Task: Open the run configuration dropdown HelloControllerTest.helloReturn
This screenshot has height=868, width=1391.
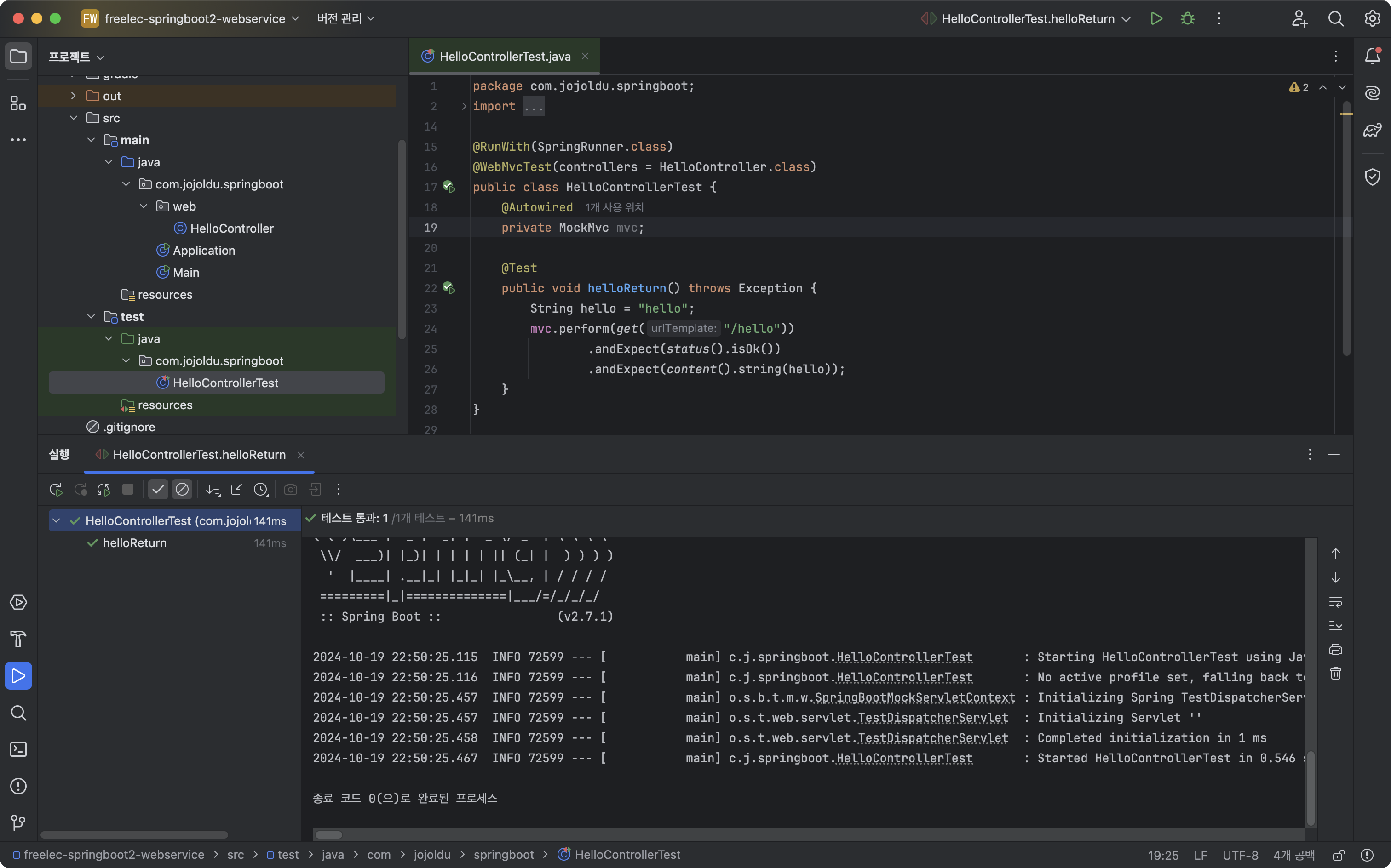Action: point(1028,18)
